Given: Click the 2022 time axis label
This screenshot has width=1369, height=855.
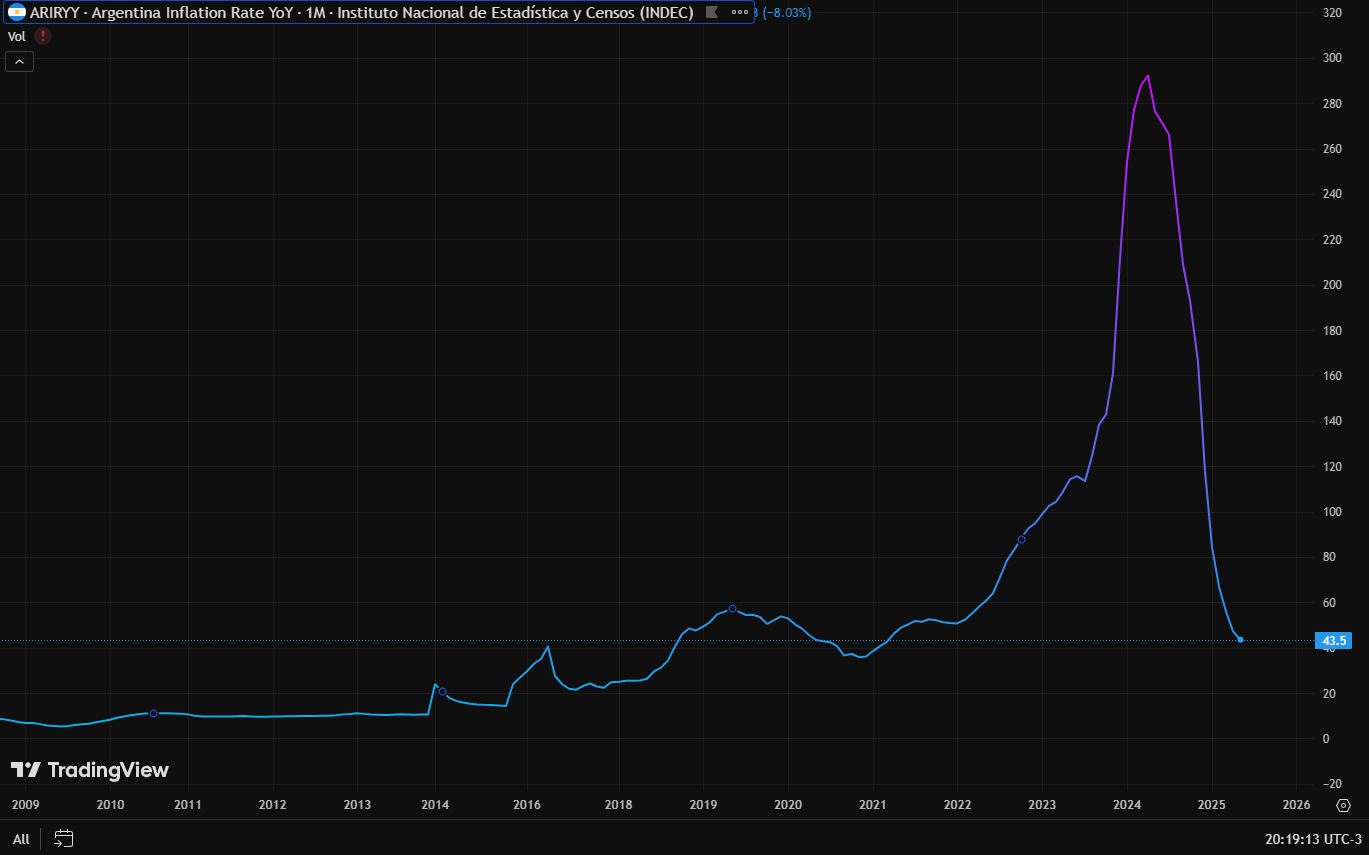Looking at the screenshot, I should pyautogui.click(x=957, y=805).
